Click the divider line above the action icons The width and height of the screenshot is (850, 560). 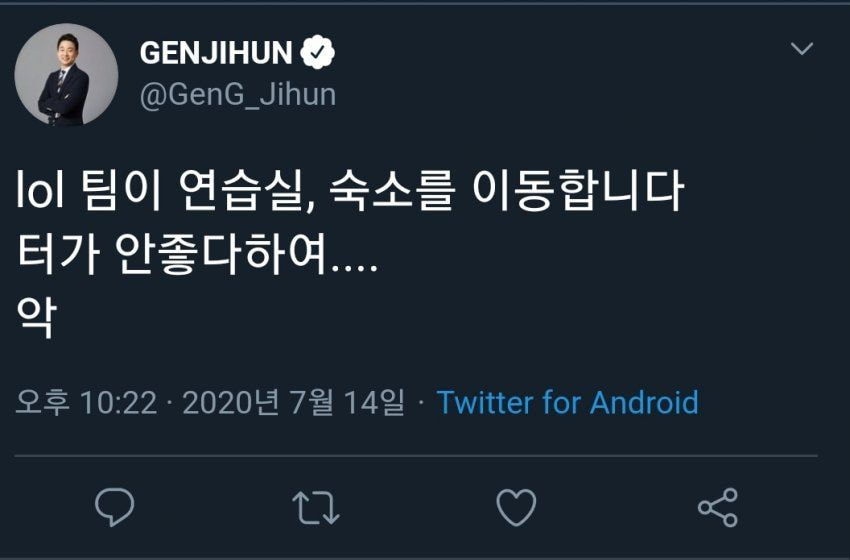[416, 456]
